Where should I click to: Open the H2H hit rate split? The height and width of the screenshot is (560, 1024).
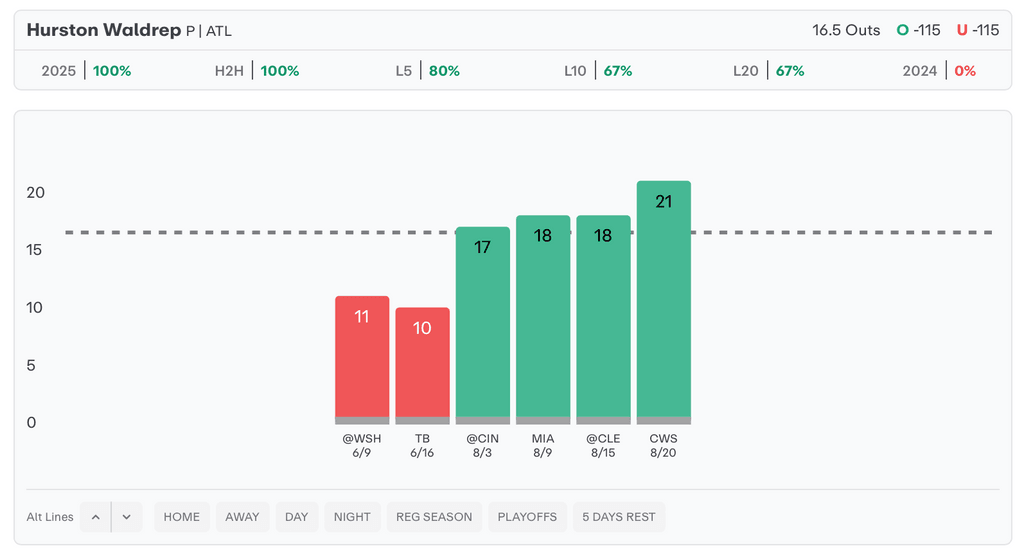257,70
